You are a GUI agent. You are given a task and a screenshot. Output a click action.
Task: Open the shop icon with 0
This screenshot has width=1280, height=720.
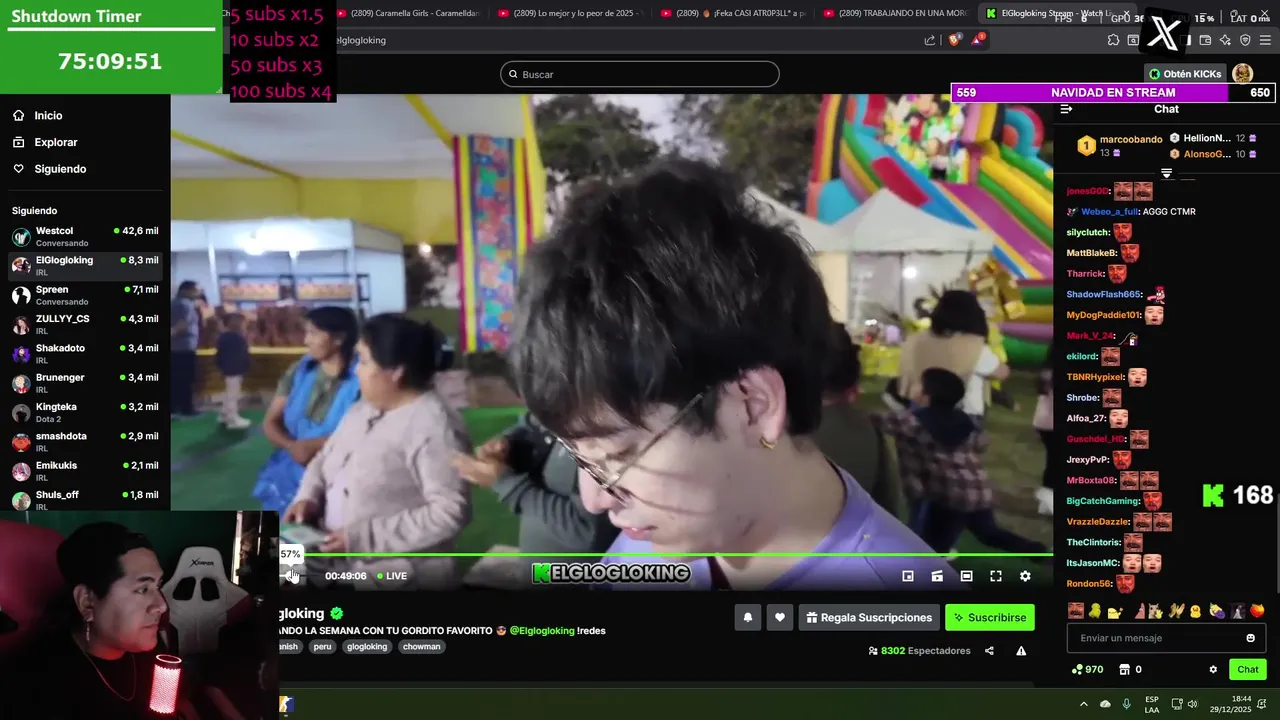1130,670
